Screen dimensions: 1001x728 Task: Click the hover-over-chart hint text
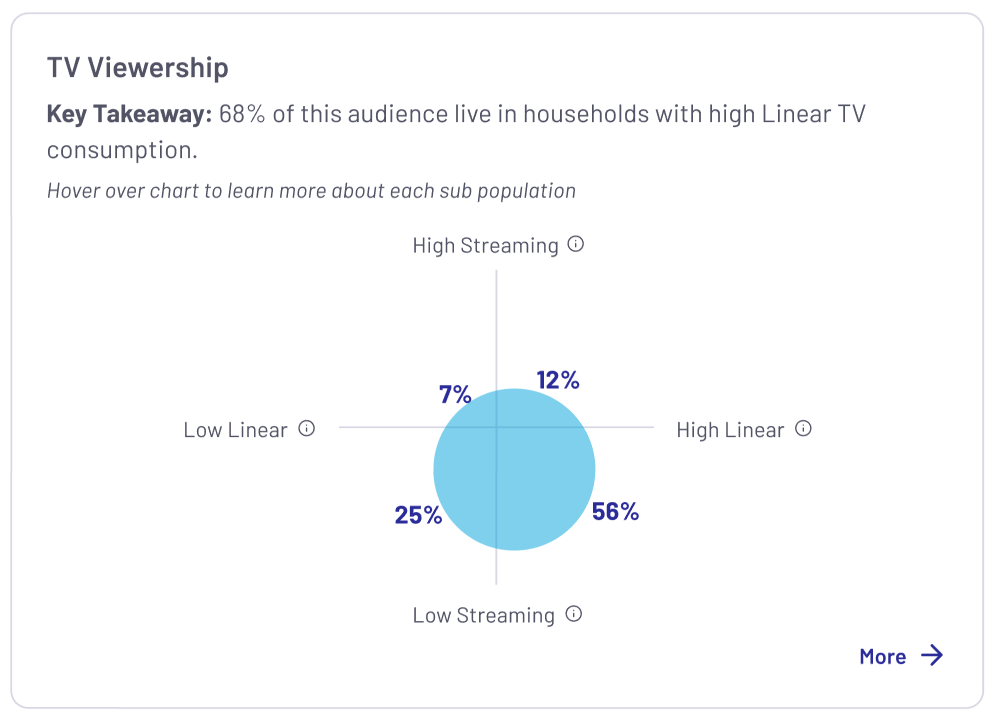point(311,190)
